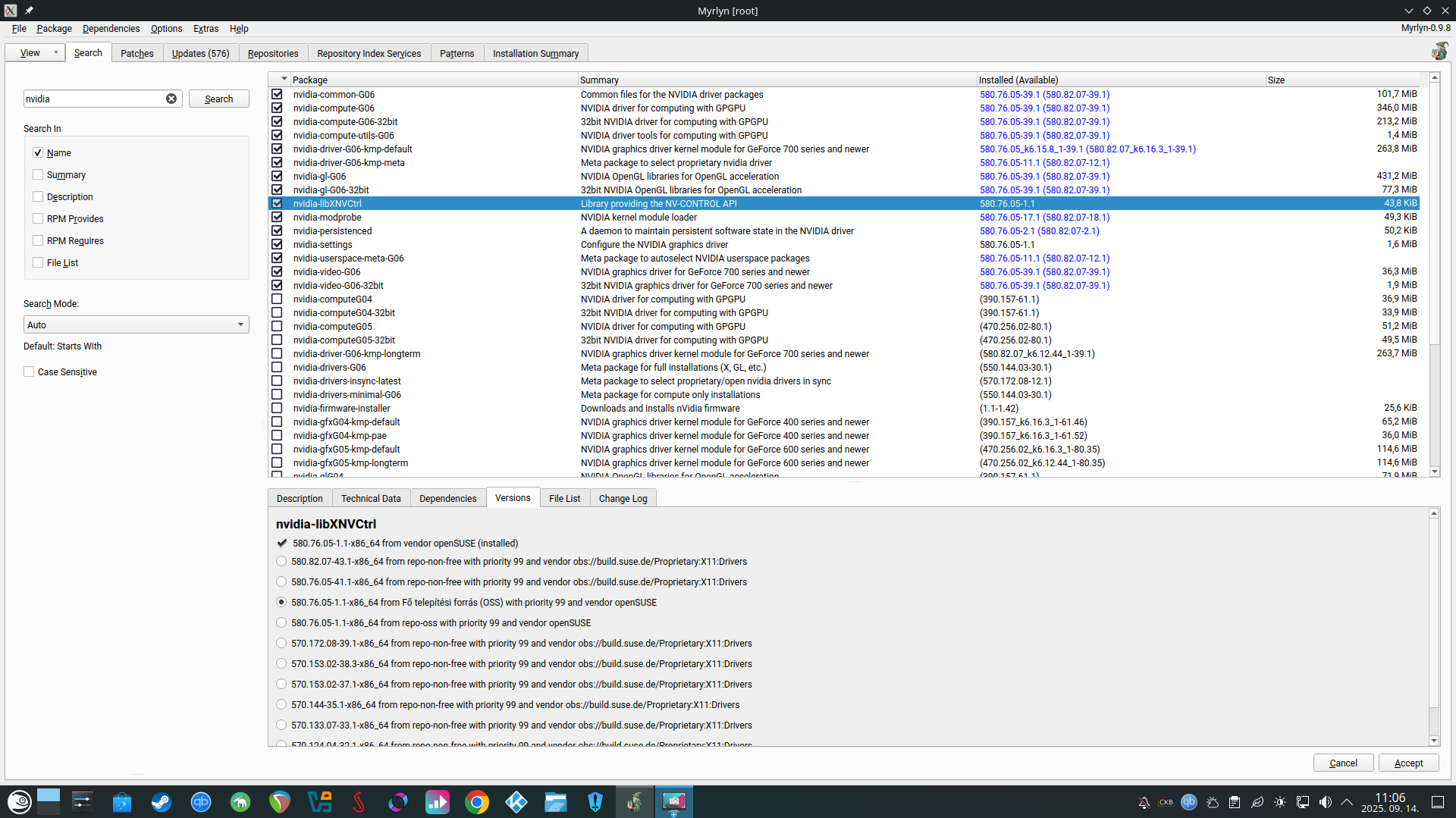This screenshot has width=1456, height=818.
Task: Toggle the Case Sensitive checkbox
Action: [x=29, y=371]
